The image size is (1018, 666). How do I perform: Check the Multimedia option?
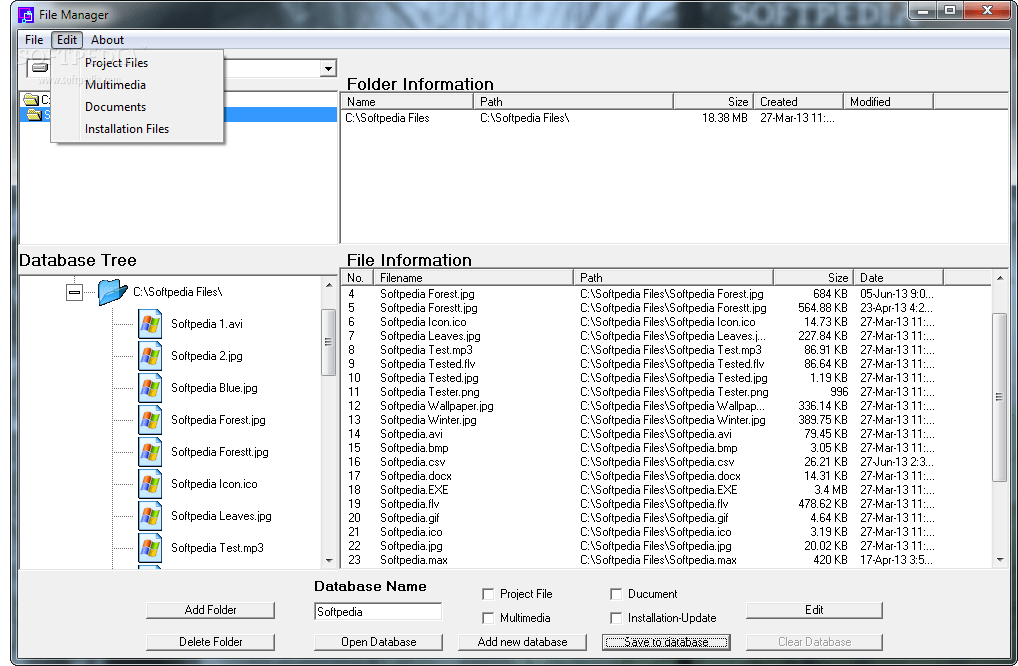click(489, 617)
